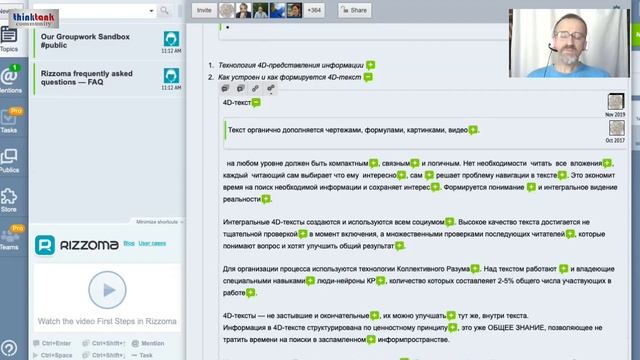Click the copy-link chain icon in blip toolbar

[256, 88]
